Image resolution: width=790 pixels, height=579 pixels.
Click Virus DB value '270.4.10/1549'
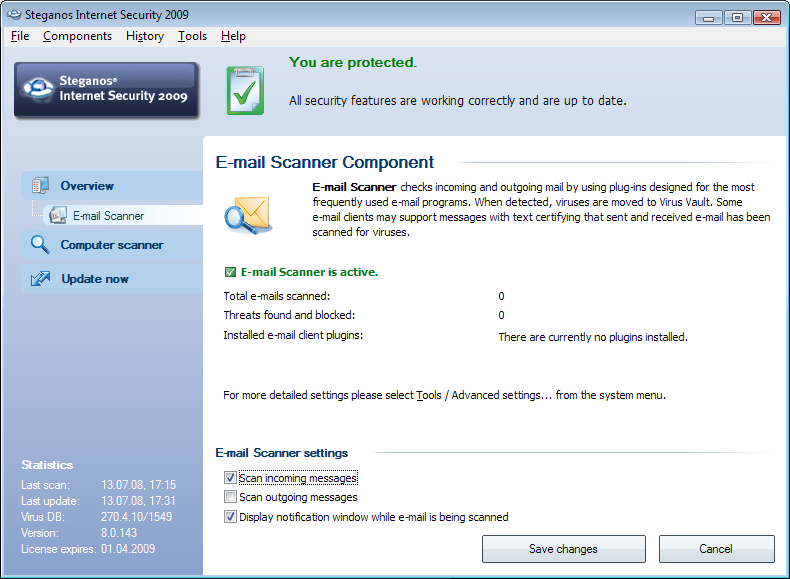point(137,517)
